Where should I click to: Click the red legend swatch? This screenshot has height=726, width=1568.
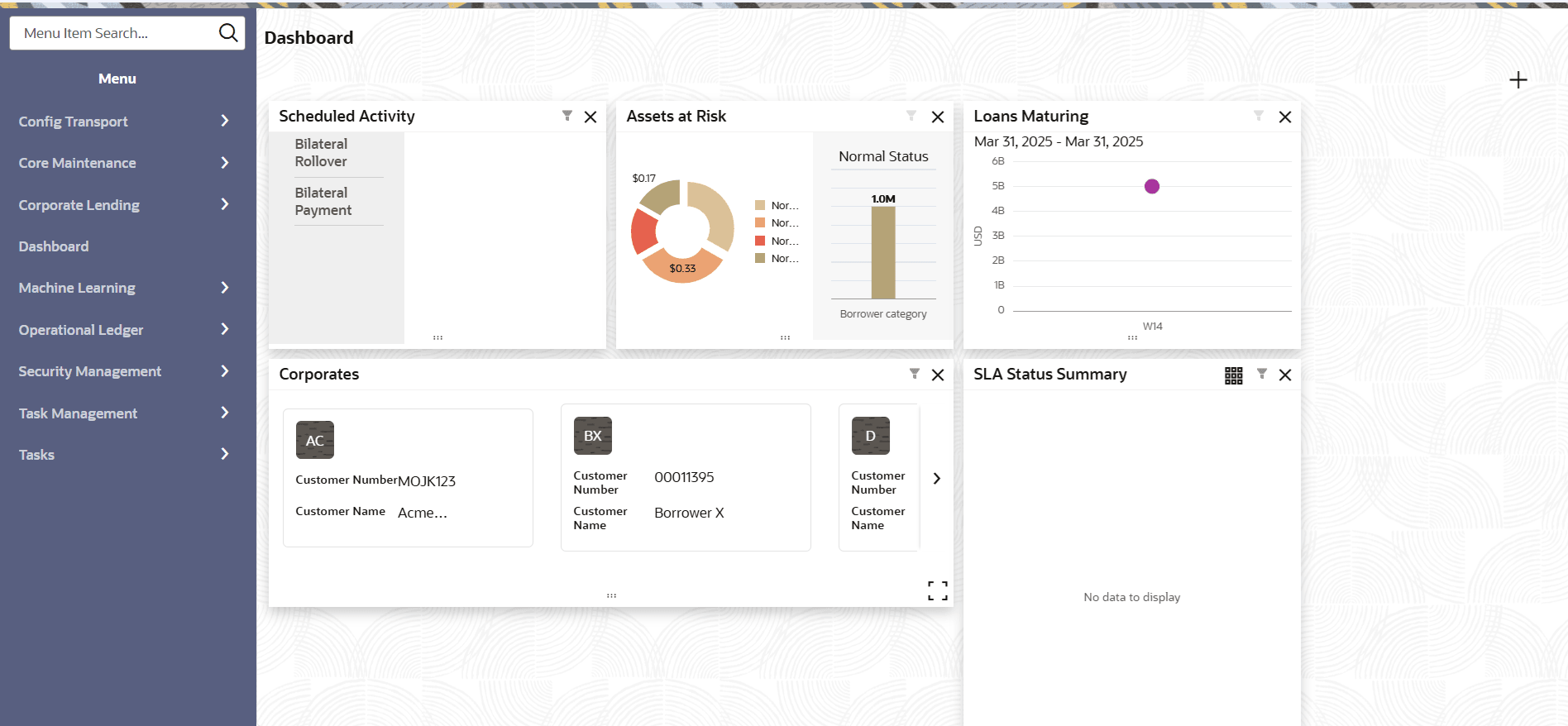[760, 241]
